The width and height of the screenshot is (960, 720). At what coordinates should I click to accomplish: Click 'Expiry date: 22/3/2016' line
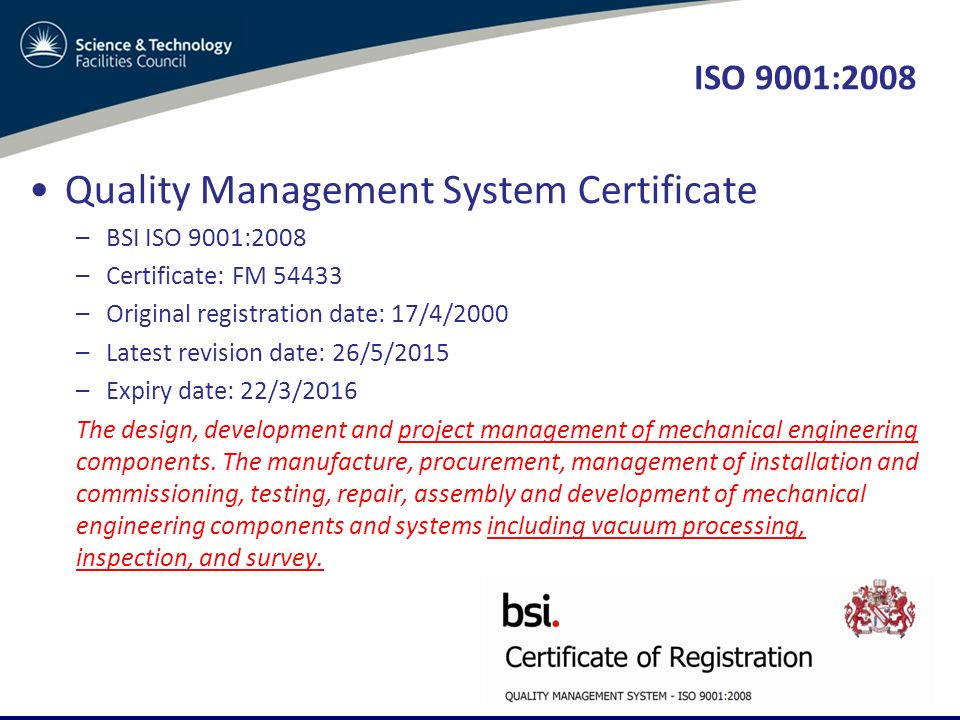pos(231,391)
